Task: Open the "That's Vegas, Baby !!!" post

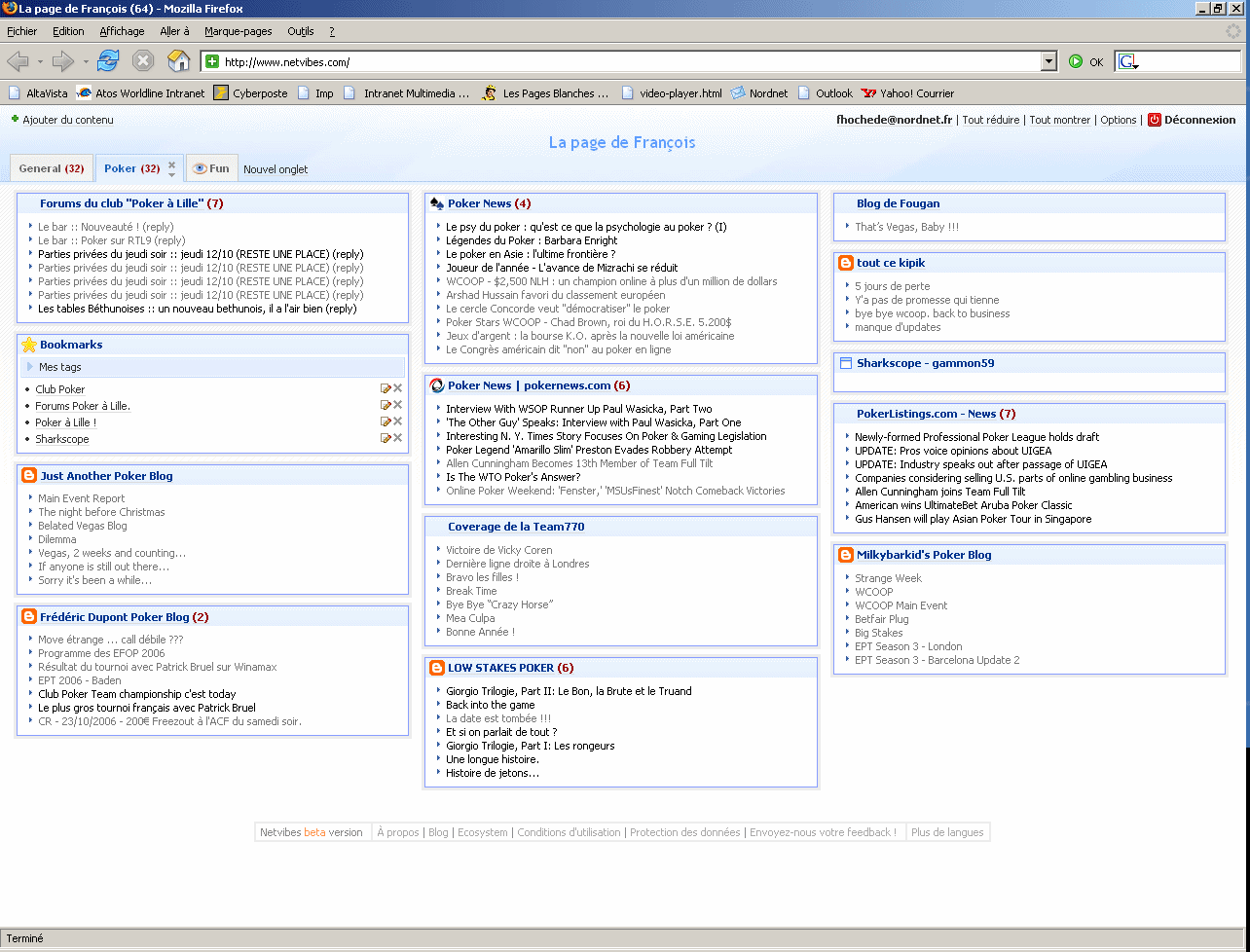Action: pyautogui.click(x=906, y=227)
